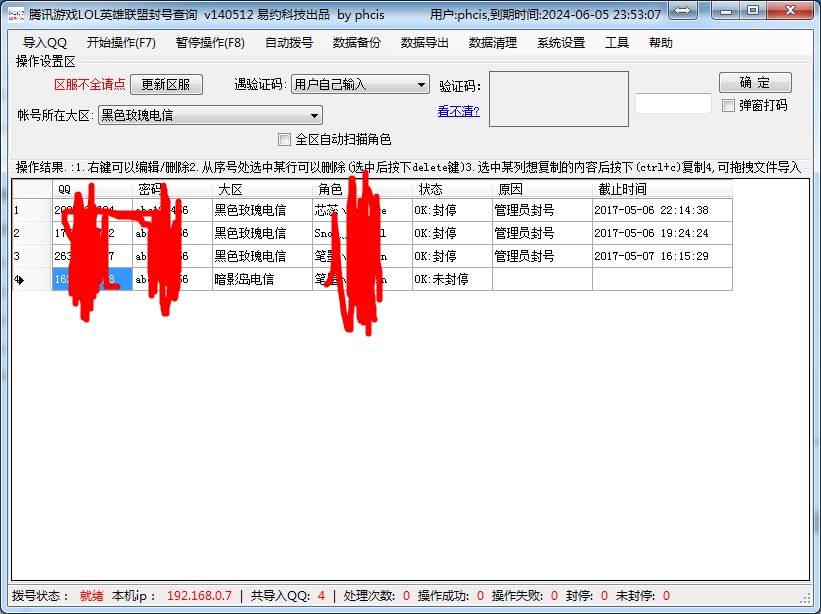Image resolution: width=821 pixels, height=614 pixels.
Task: Click OK:未封停 status cell
Action: (452, 280)
